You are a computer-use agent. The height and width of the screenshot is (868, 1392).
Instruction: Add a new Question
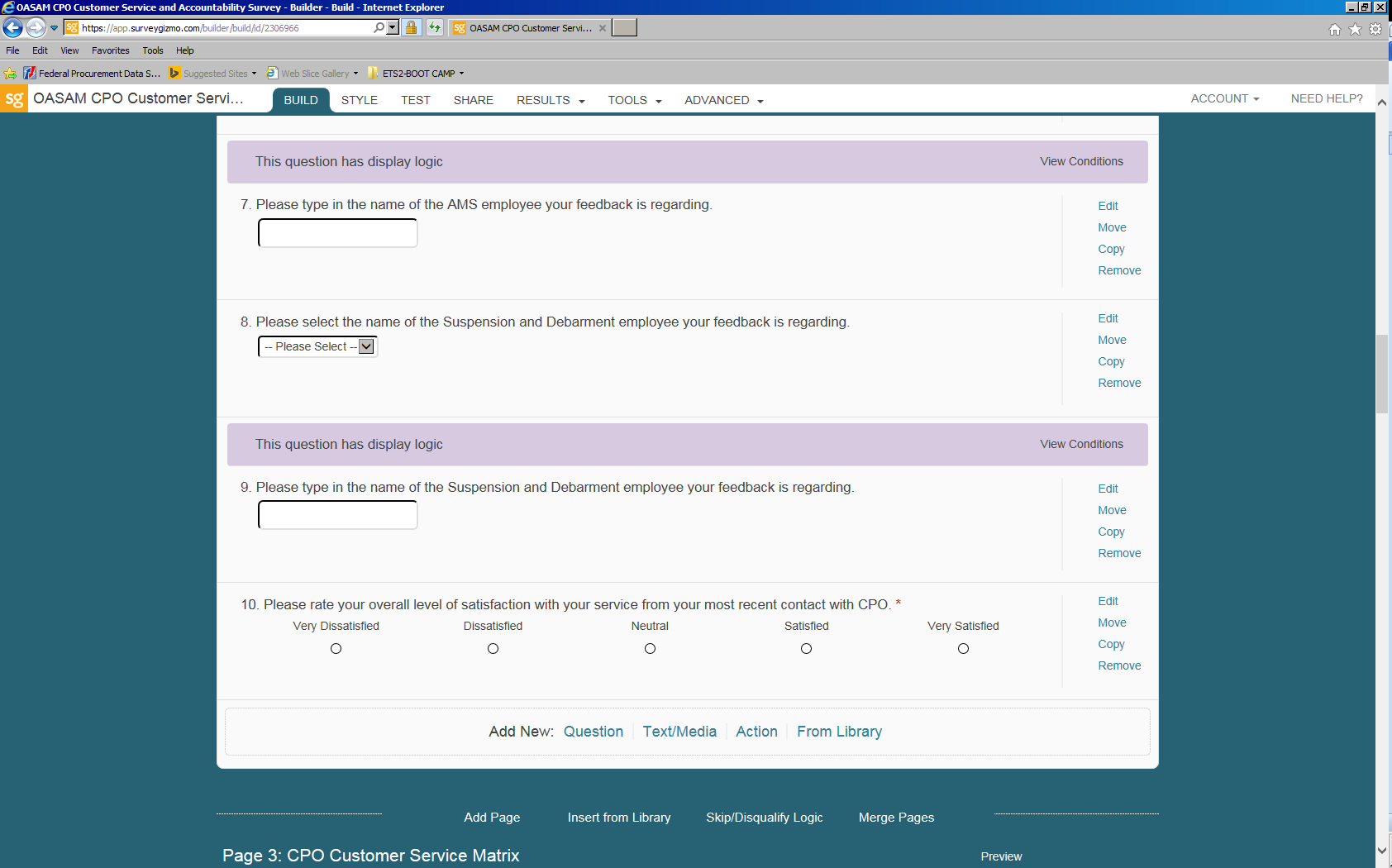point(594,732)
